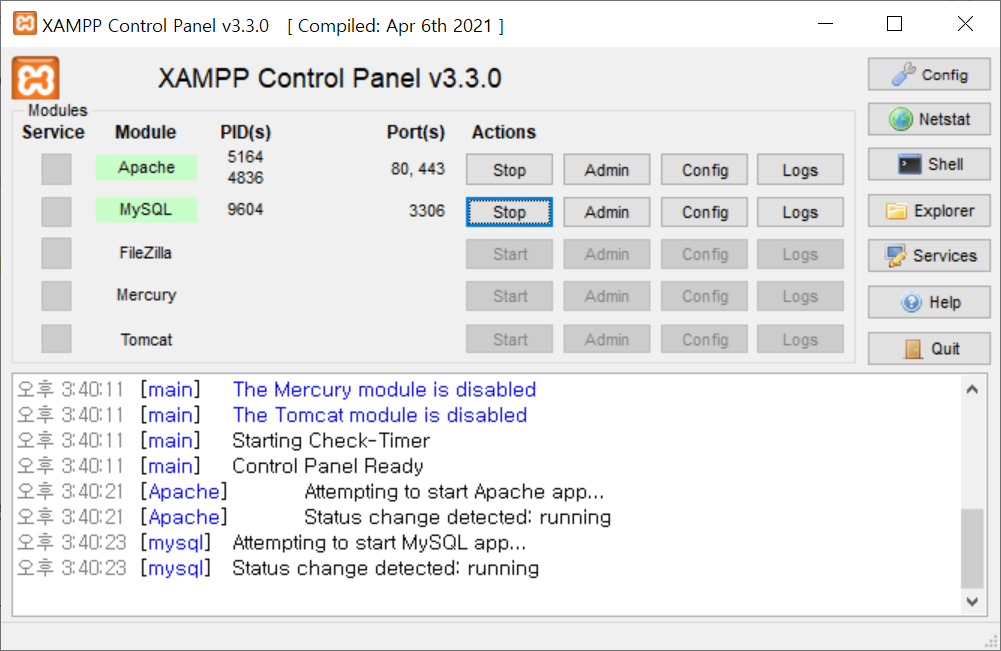Open Mercury Logs menu

click(801, 296)
